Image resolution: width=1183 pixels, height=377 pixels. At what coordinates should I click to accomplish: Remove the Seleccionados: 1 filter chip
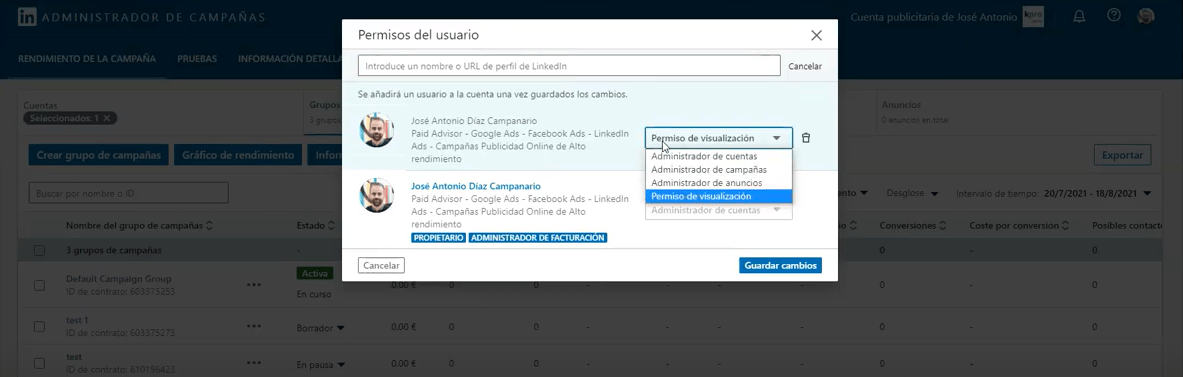point(106,118)
